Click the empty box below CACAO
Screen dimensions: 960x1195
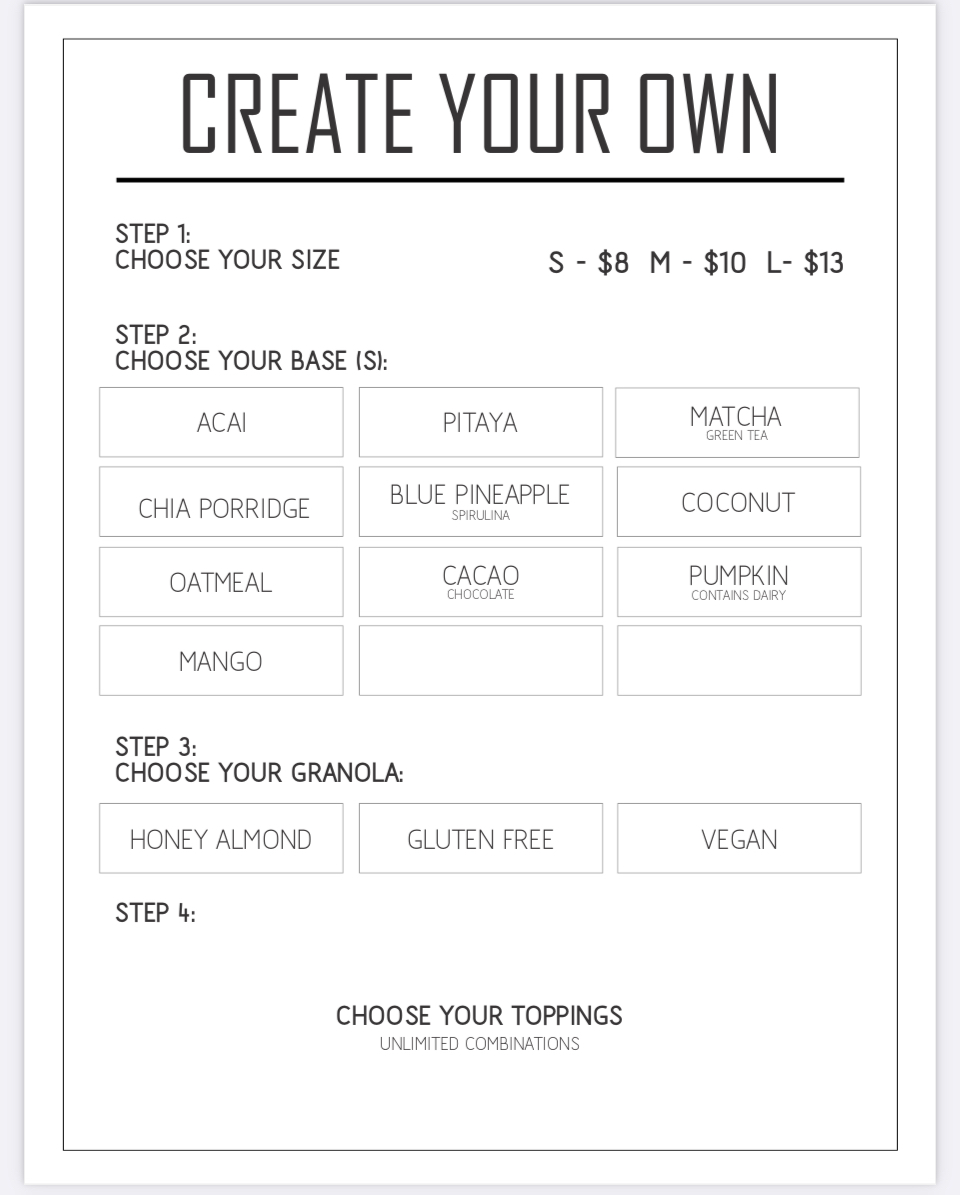[480, 661]
